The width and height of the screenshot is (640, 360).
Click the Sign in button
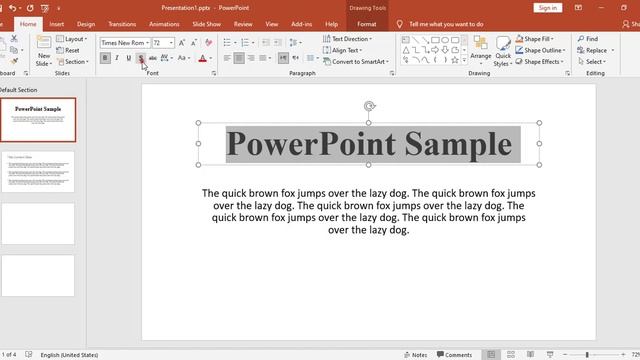(x=547, y=8)
